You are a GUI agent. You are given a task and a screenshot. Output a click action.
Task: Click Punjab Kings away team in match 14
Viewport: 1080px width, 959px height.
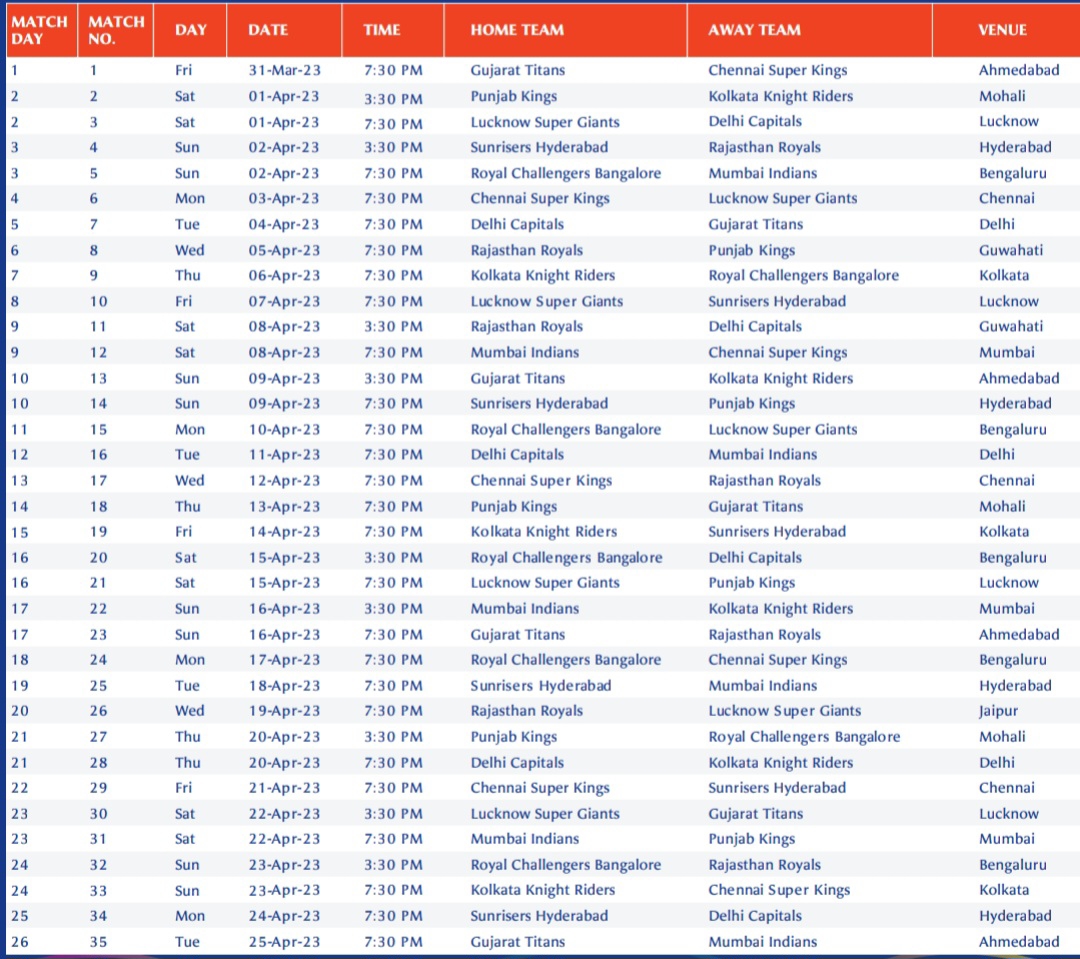coord(751,404)
